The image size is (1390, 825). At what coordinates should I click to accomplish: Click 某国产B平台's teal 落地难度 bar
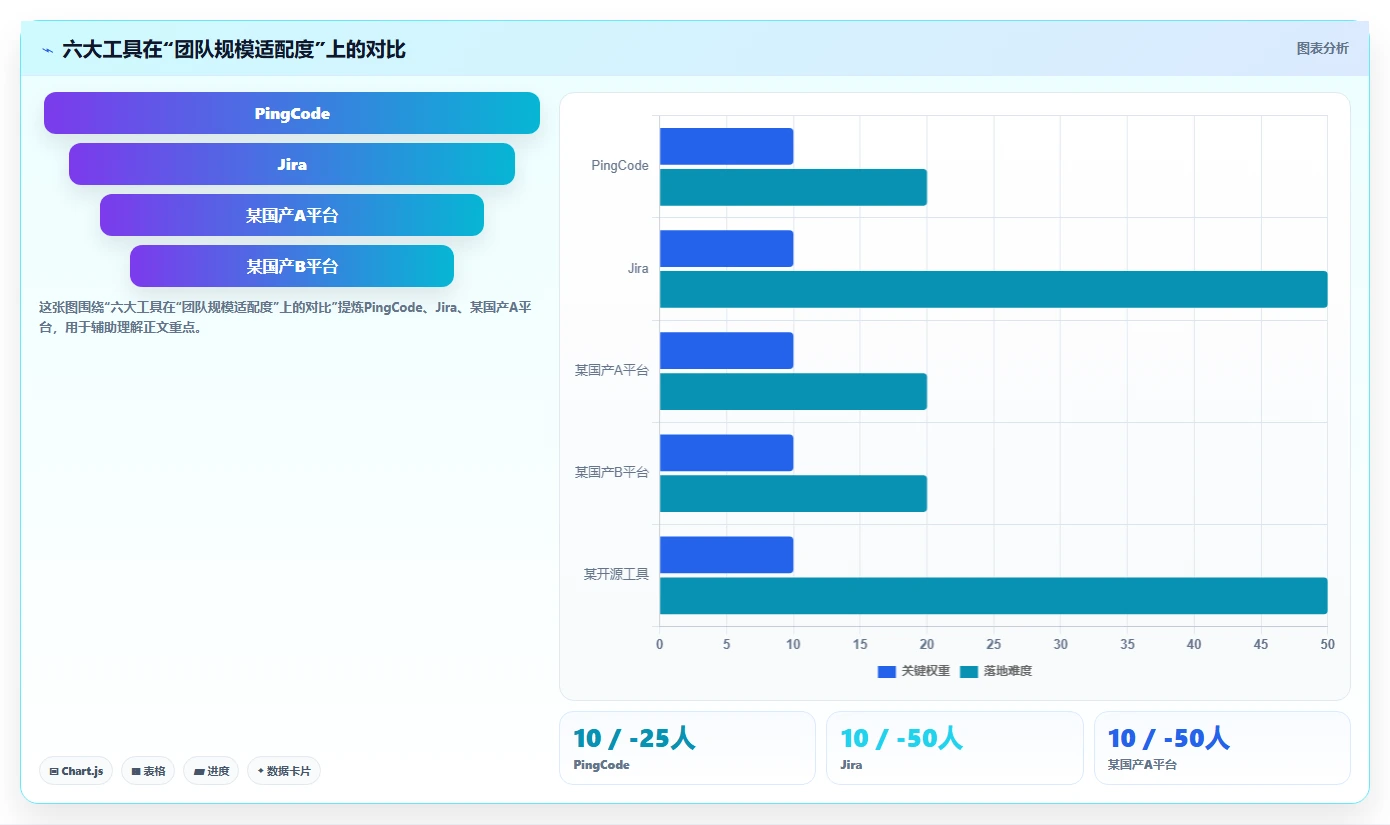pos(793,493)
